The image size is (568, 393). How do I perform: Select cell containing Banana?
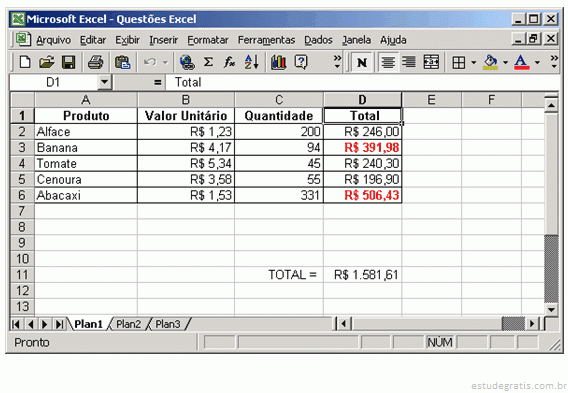(x=86, y=147)
